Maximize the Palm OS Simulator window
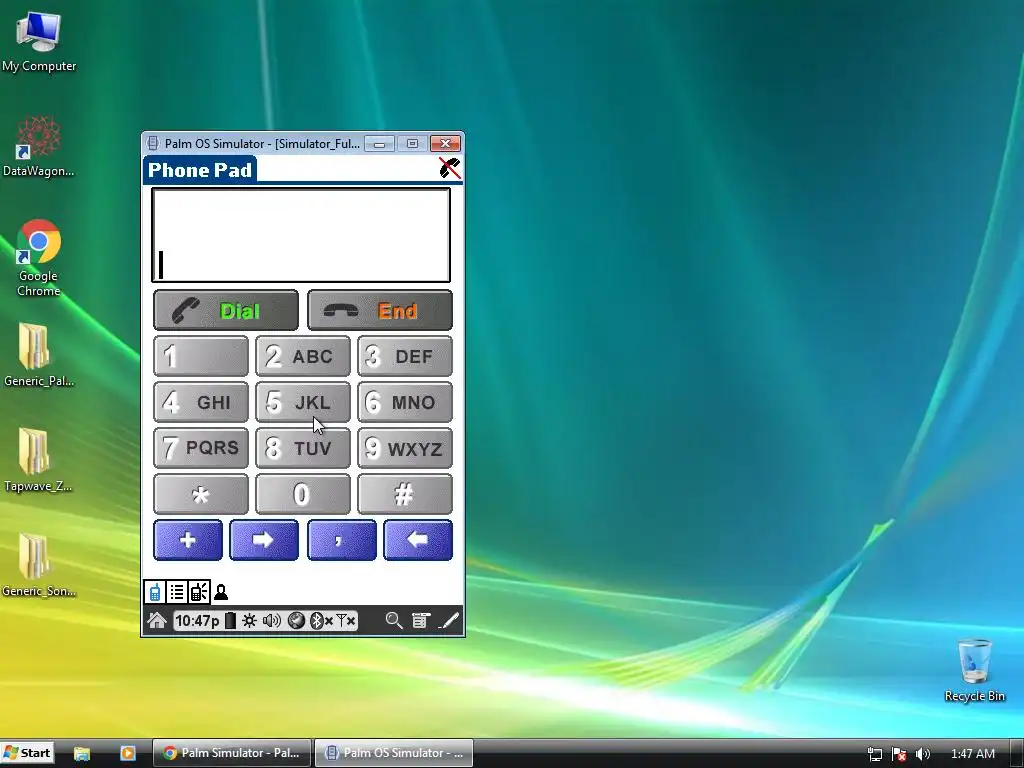This screenshot has width=1024, height=768. [412, 144]
